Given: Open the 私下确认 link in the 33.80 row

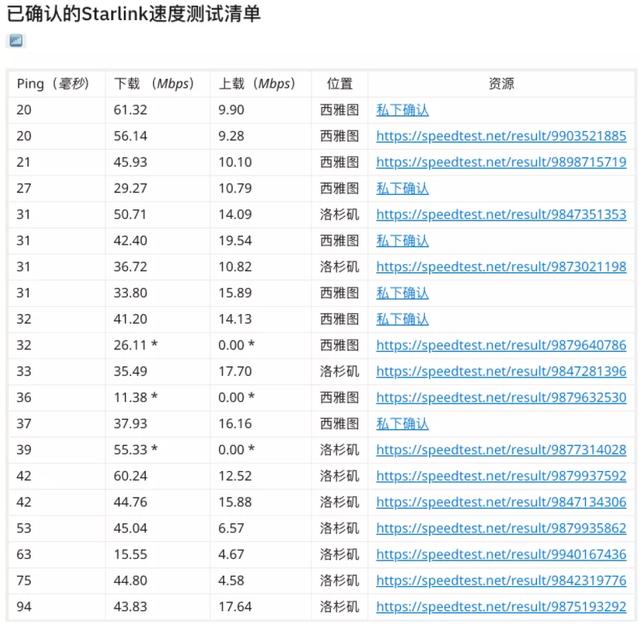Looking at the screenshot, I should [402, 293].
